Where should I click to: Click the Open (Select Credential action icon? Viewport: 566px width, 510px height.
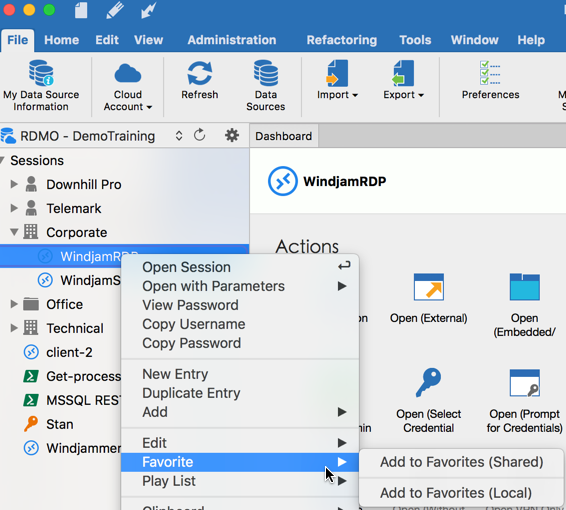pos(428,383)
